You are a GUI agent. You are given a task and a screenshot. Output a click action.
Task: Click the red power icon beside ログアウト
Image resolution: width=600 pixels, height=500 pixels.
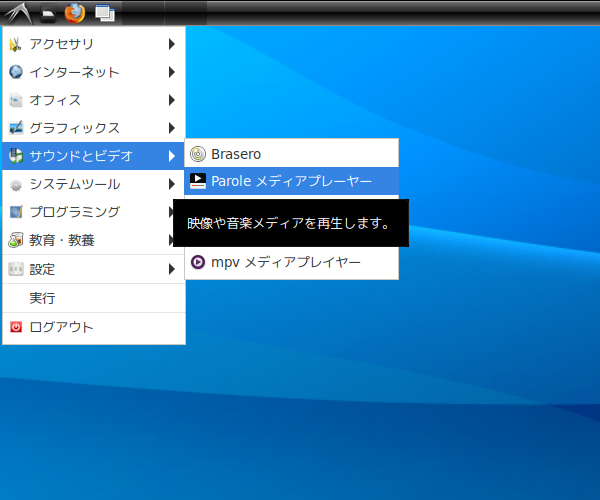16,327
